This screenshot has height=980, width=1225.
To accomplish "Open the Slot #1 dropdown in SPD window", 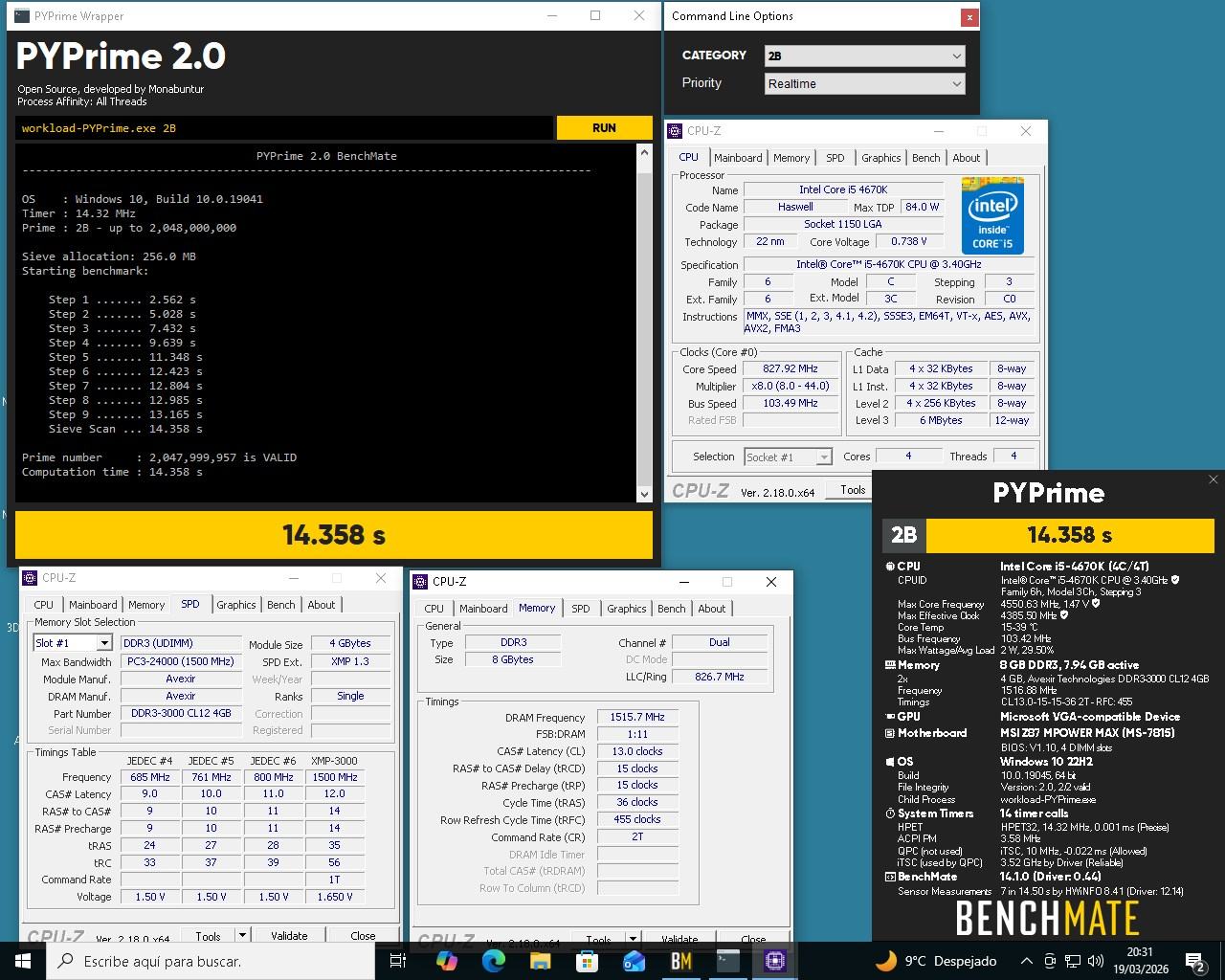I will [72, 643].
